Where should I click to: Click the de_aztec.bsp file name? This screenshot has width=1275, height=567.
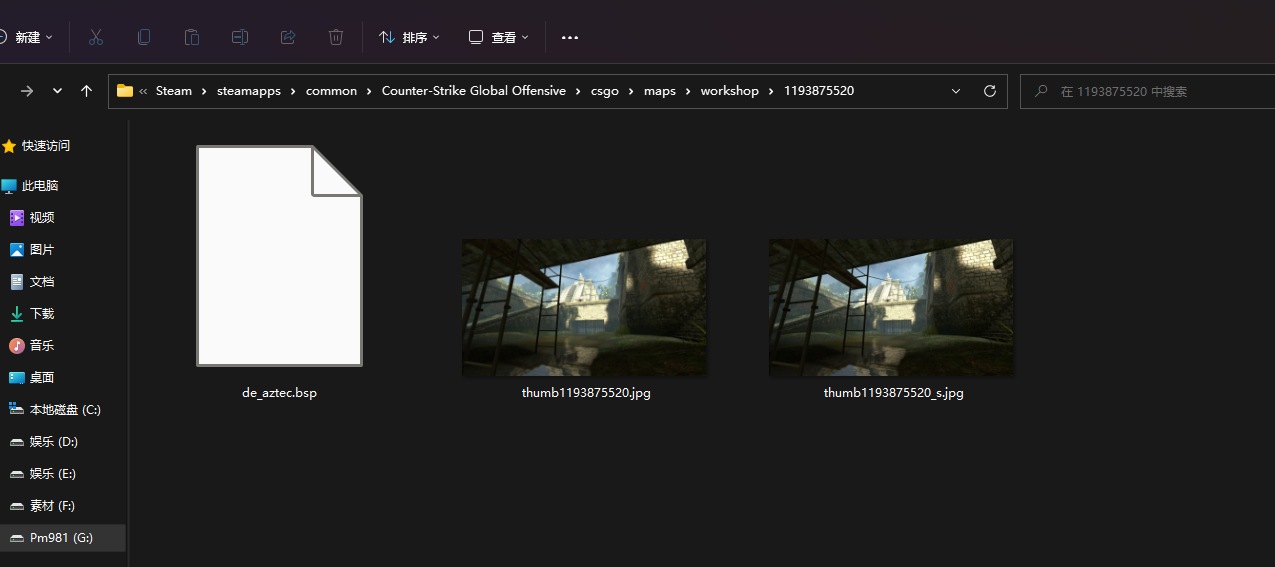click(x=279, y=393)
